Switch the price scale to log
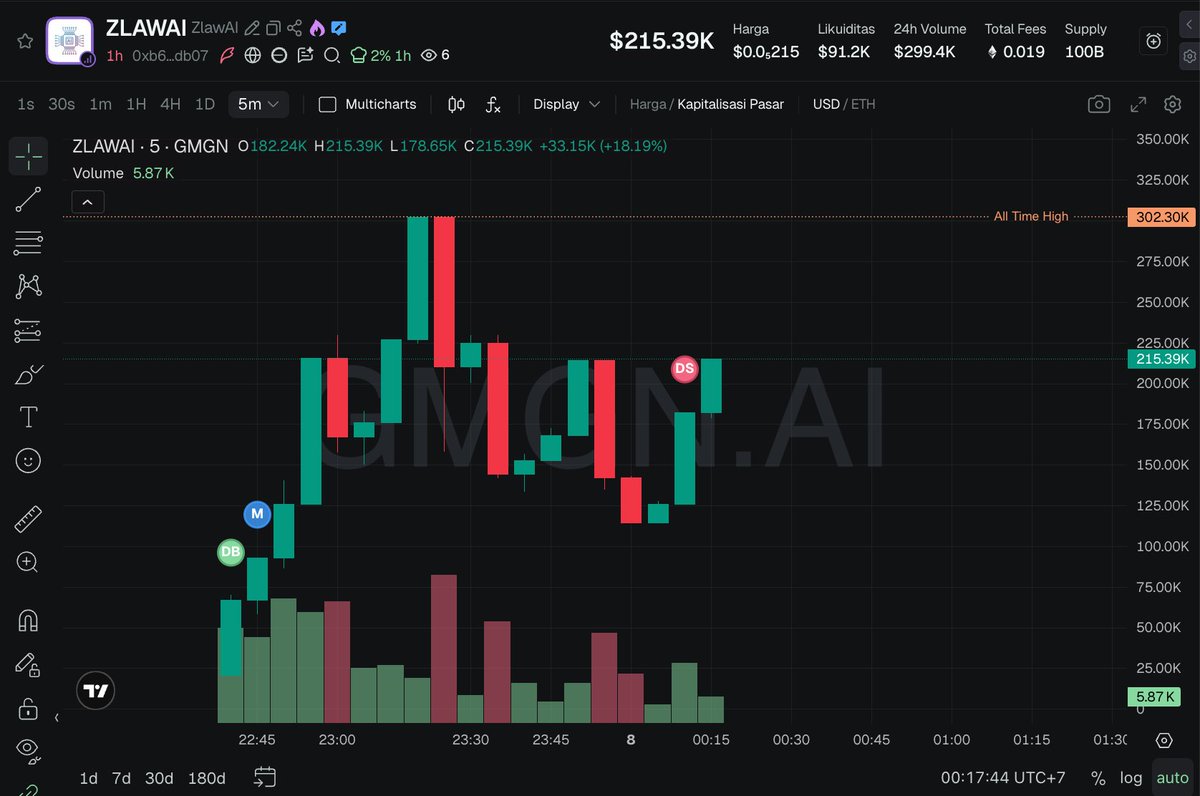 1130,777
